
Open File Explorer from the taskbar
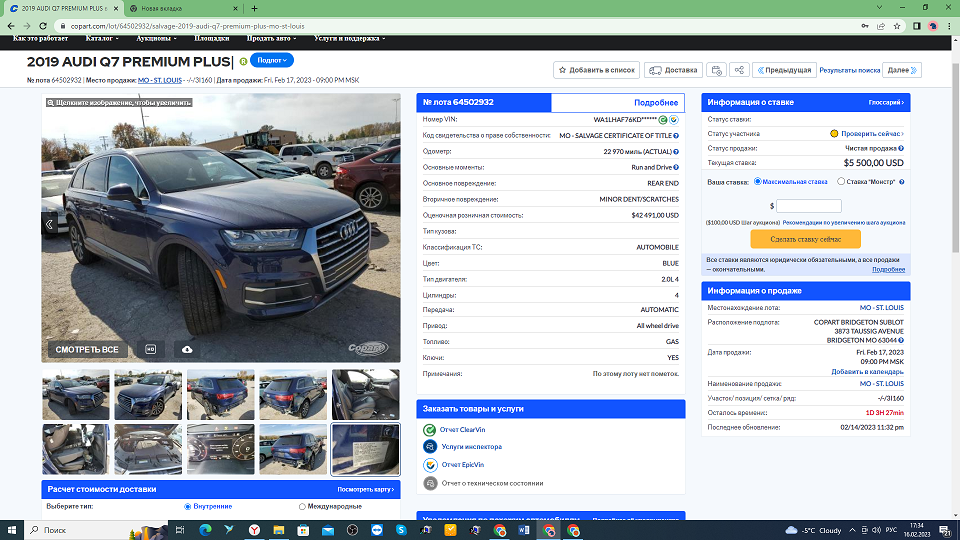(279, 530)
